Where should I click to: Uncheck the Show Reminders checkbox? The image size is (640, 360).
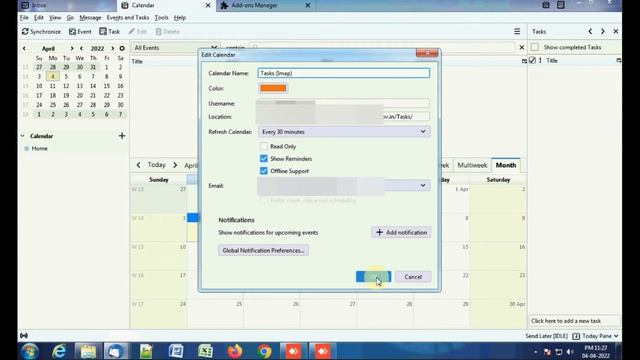click(264, 158)
